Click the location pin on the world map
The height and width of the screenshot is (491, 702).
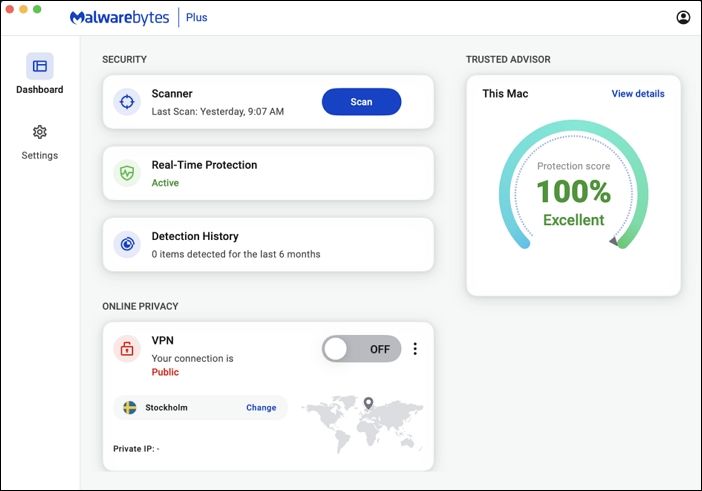[368, 403]
